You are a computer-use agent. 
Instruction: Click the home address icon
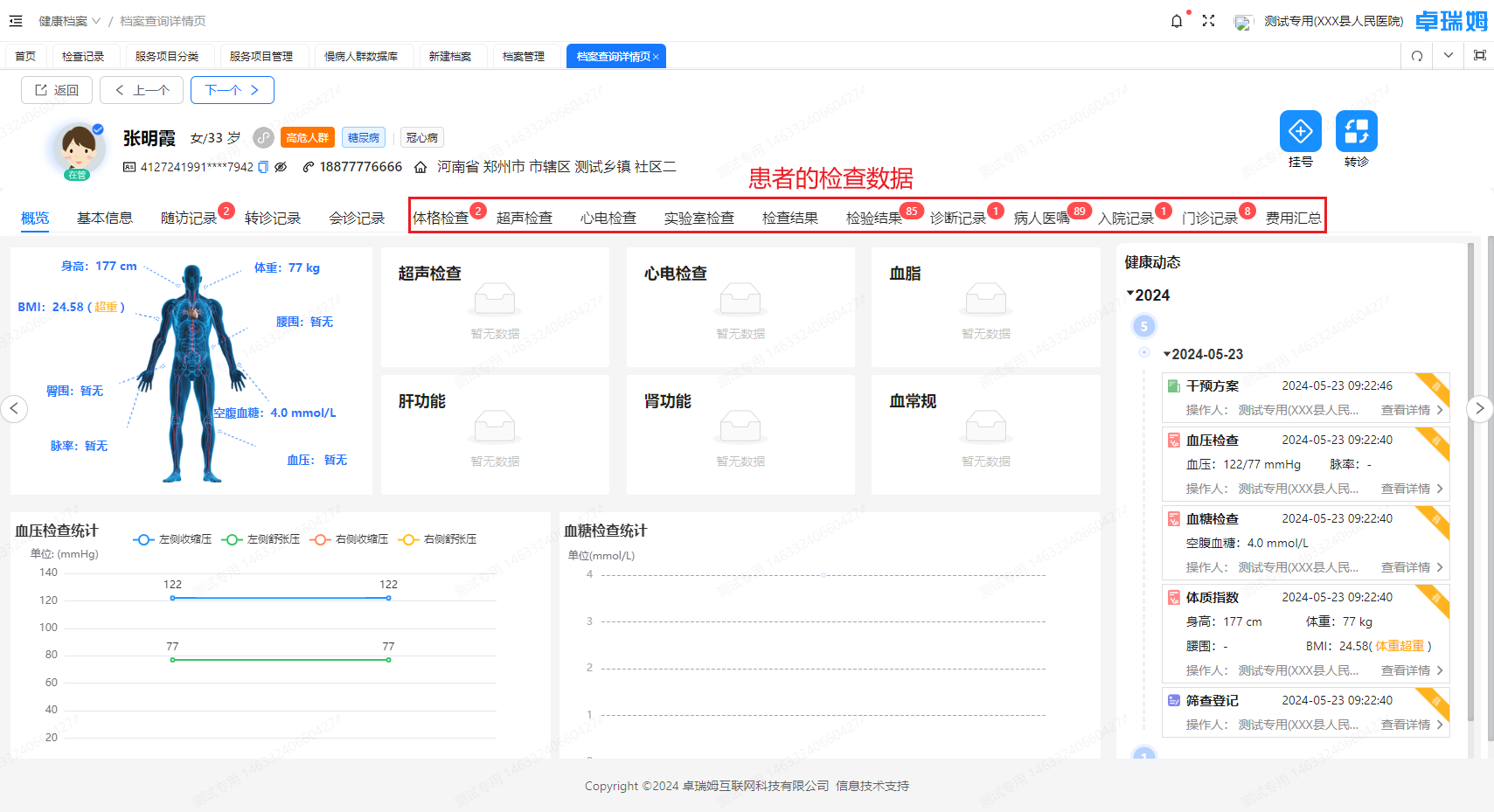(420, 167)
